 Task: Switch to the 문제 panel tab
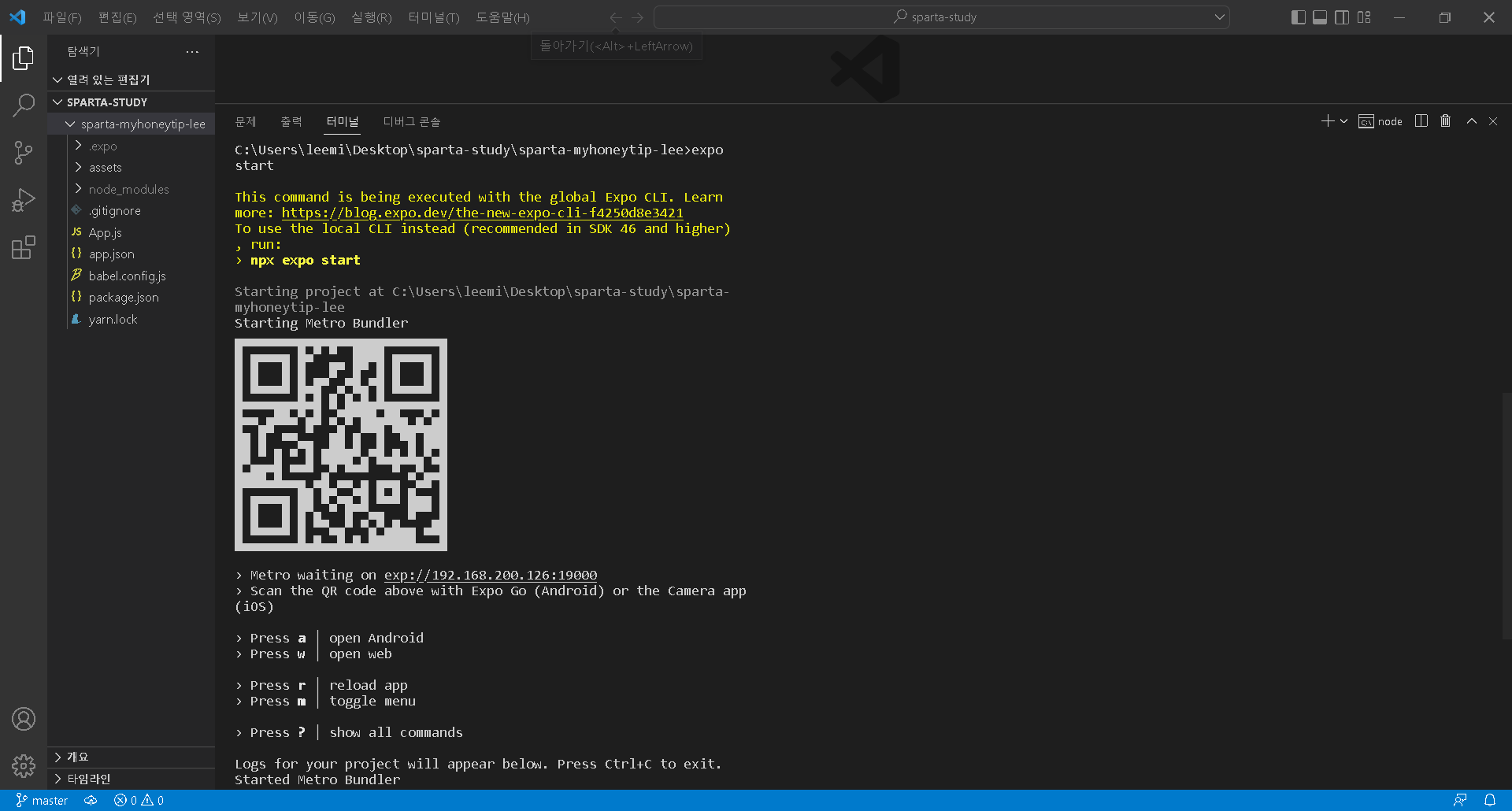(x=246, y=121)
